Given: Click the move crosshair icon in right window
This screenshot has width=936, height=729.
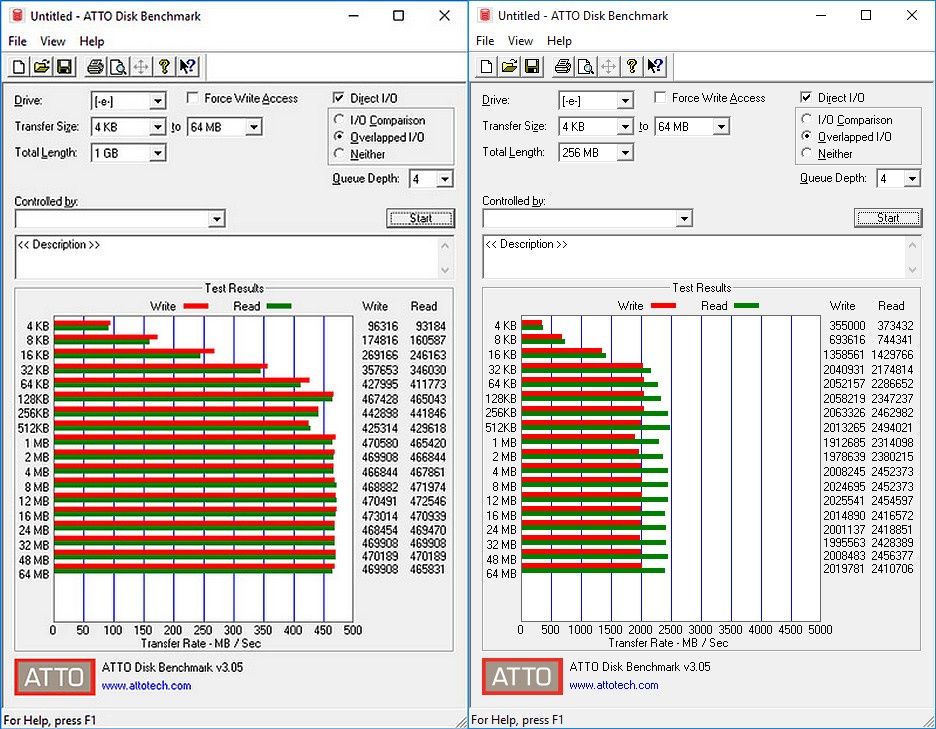Looking at the screenshot, I should click(608, 66).
